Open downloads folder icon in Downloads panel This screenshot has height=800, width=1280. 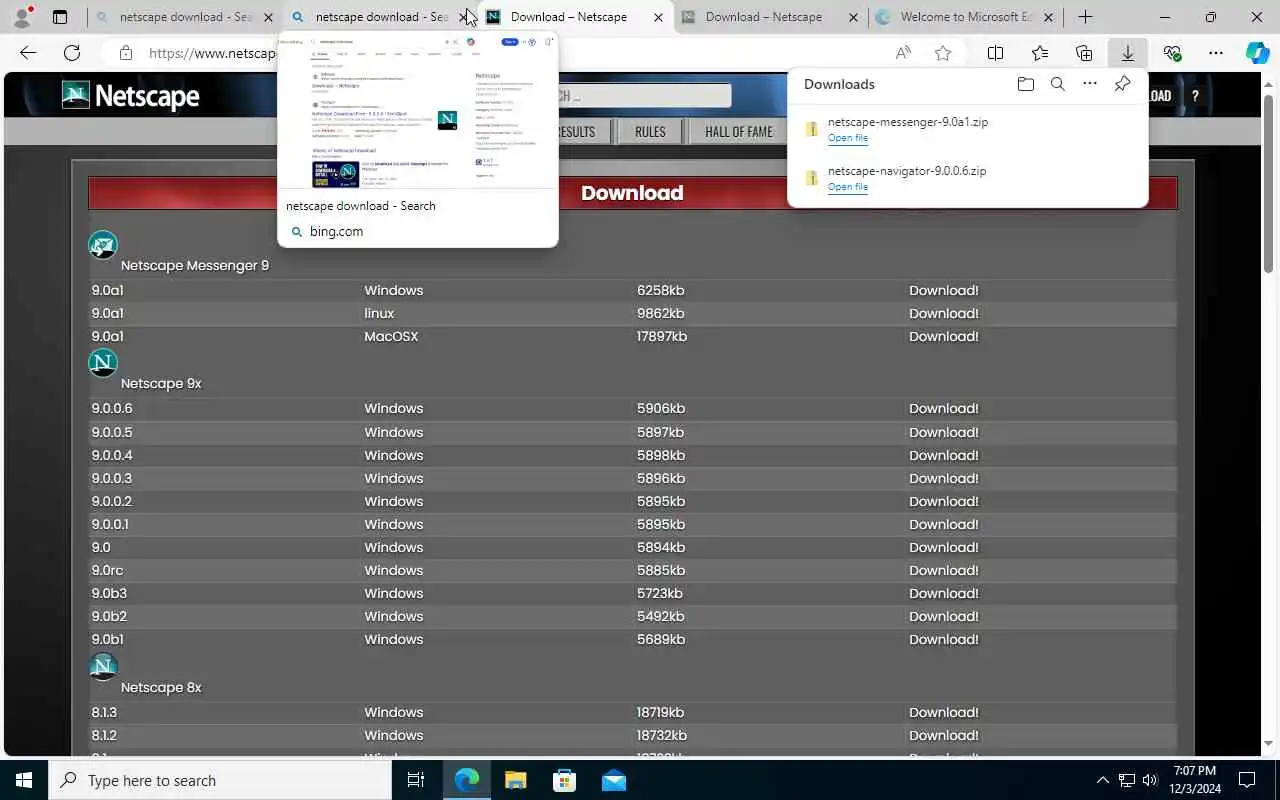pos(1025,84)
